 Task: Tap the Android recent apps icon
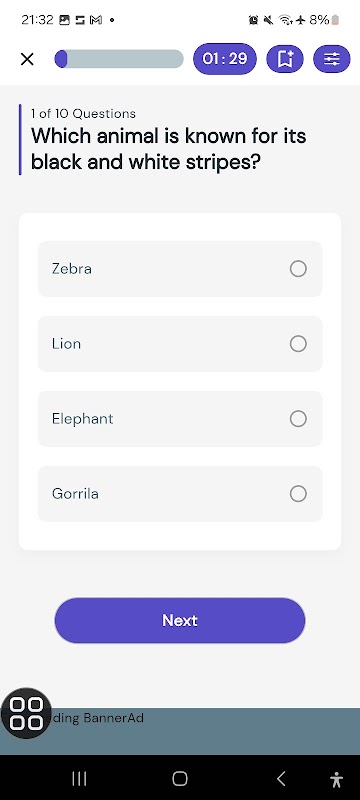point(79,779)
